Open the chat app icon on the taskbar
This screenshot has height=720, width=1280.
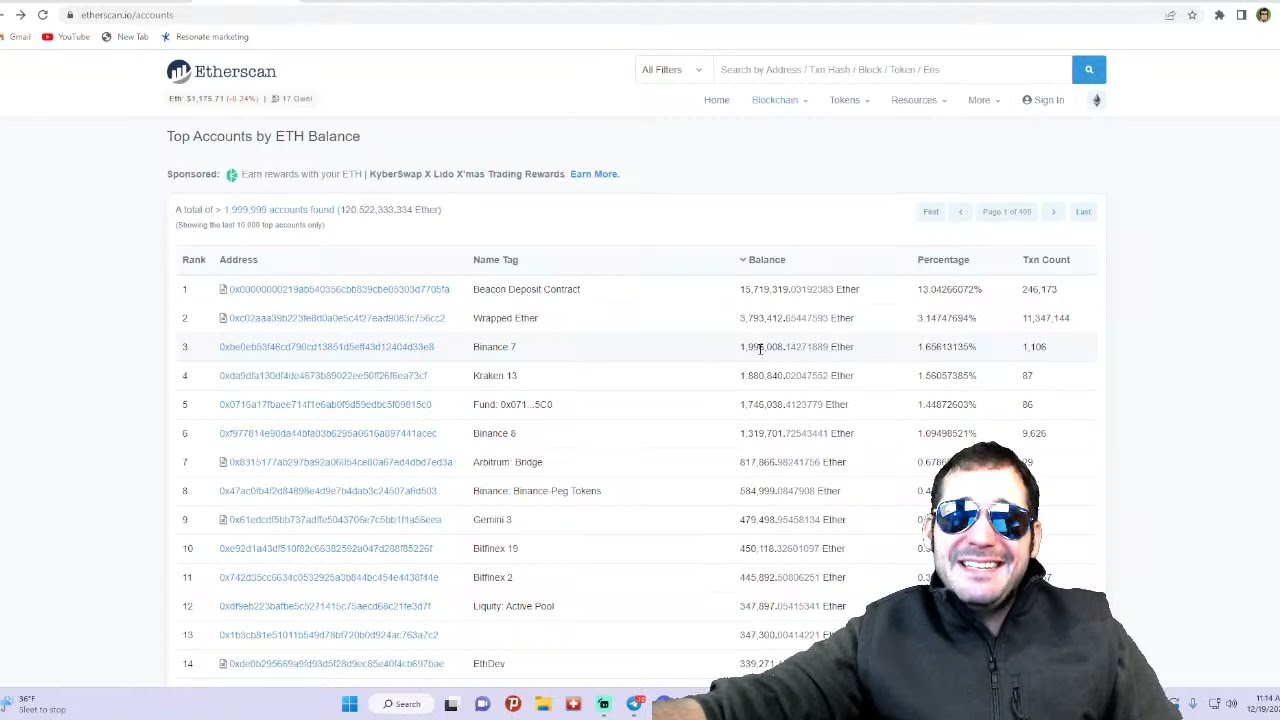(482, 704)
